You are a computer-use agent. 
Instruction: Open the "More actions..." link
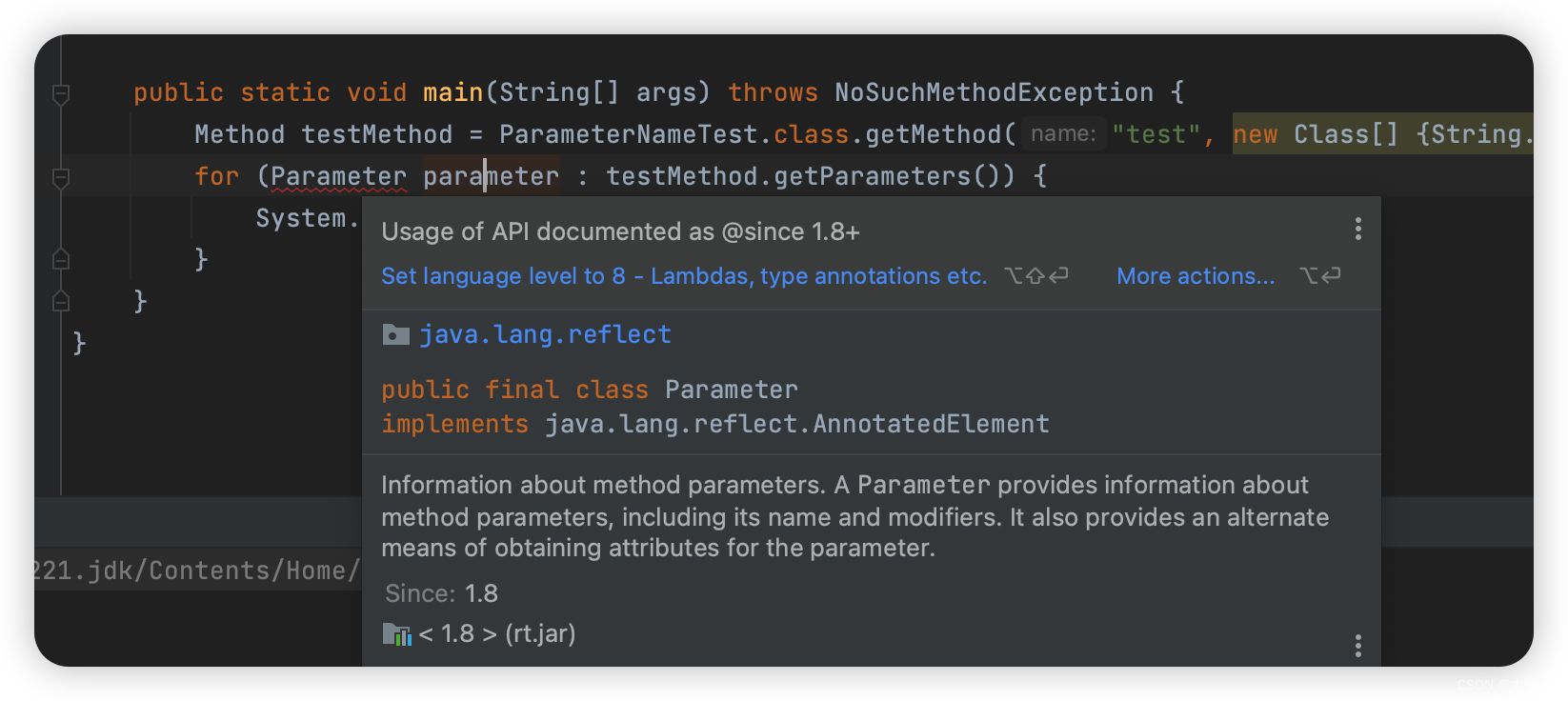point(1195,276)
